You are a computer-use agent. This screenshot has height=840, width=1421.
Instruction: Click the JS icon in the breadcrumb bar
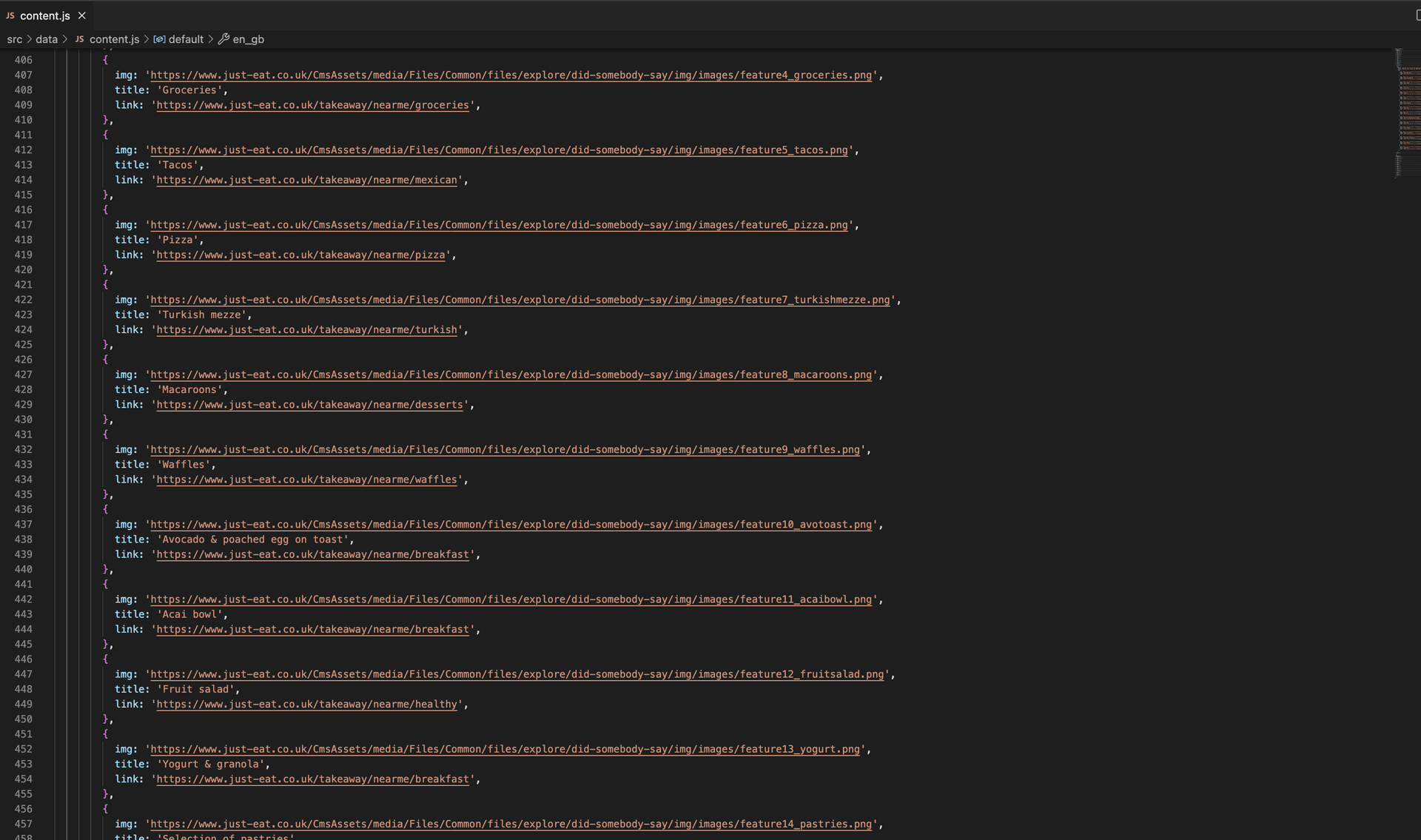click(80, 39)
